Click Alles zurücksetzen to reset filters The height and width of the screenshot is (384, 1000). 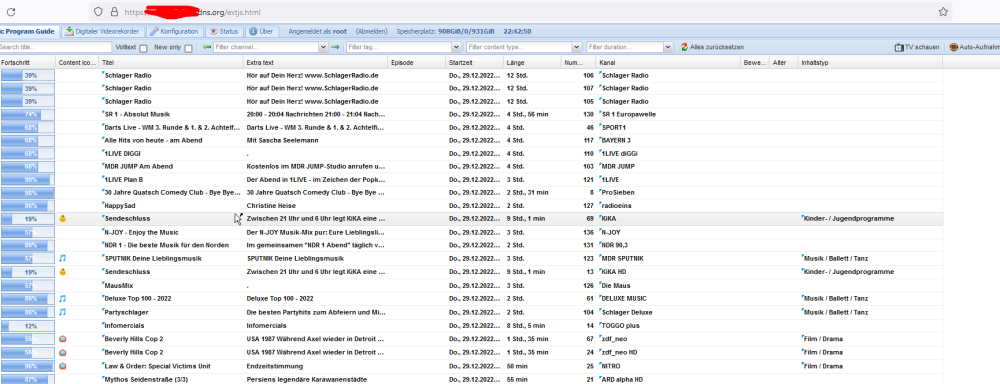[712, 47]
